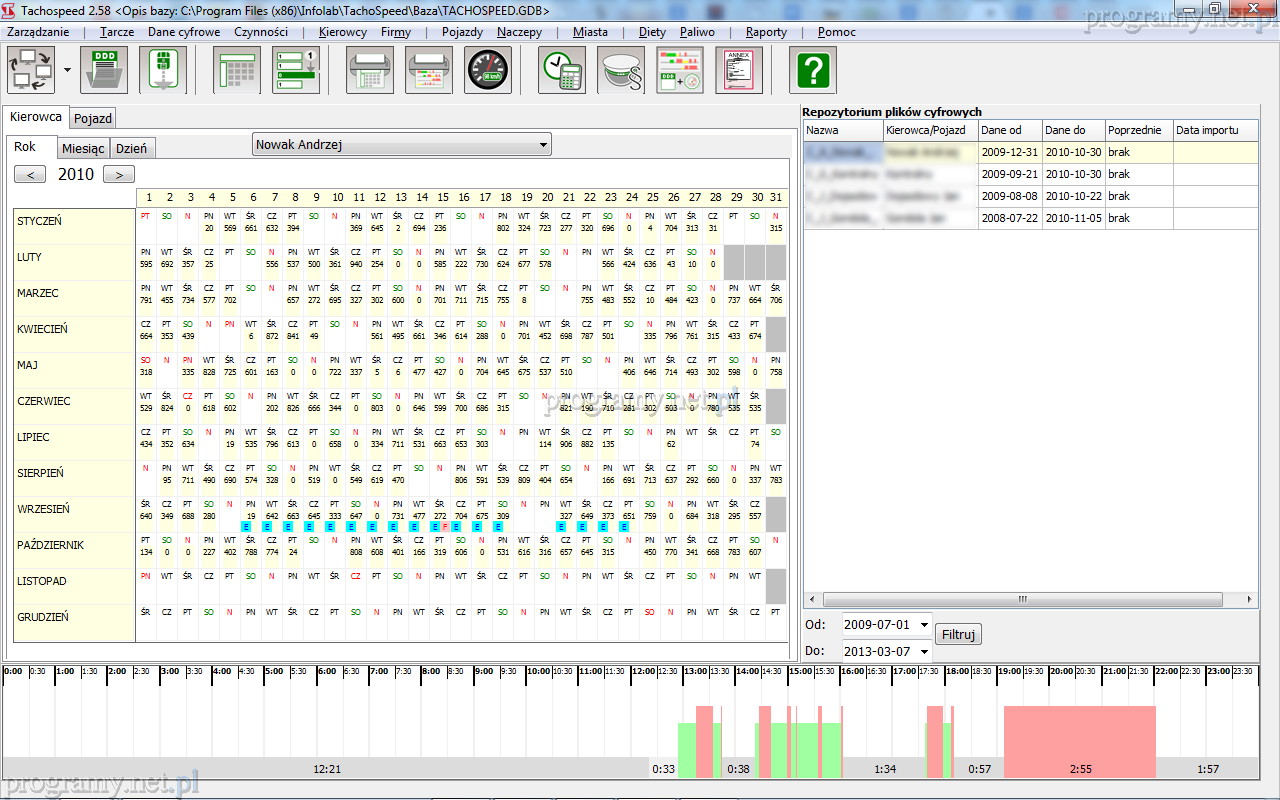
Task: Switch to the Miesiąc view tab
Action: [83, 148]
